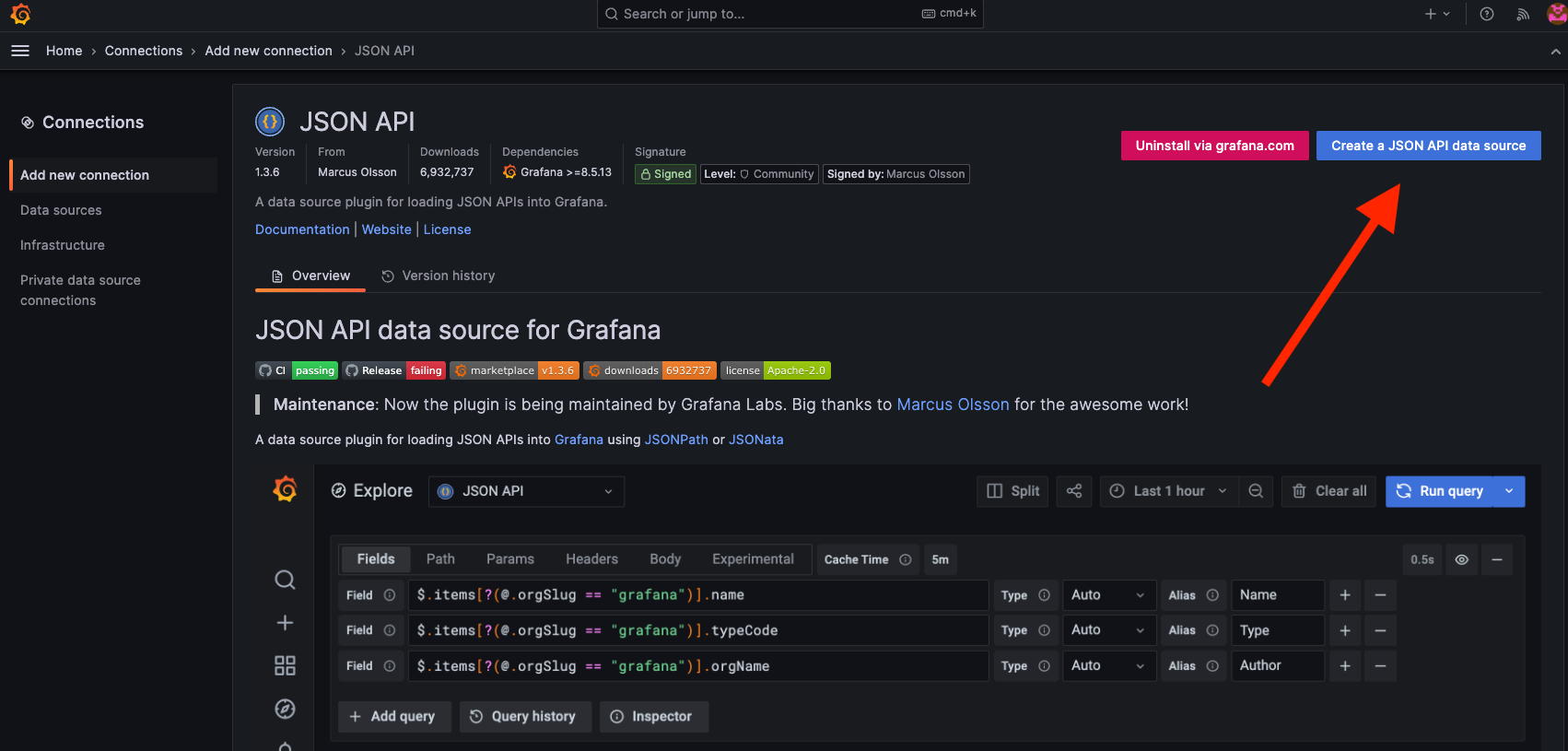The width and height of the screenshot is (1568, 751).
Task: Open Private data source connections
Action: click(x=80, y=290)
